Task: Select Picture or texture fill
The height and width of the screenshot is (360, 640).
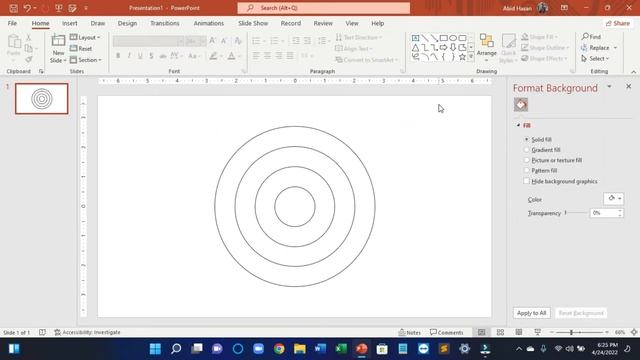Action: coord(527,160)
